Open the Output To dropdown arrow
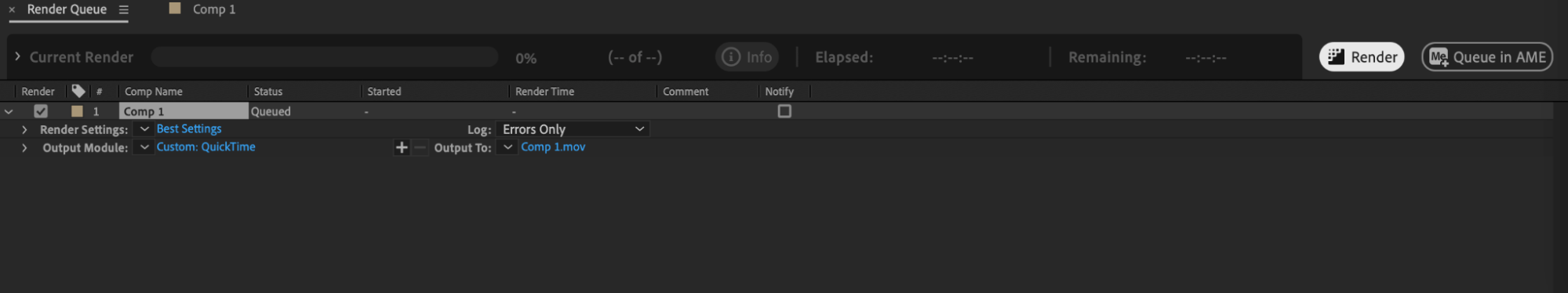1568x293 pixels. pyautogui.click(x=508, y=147)
